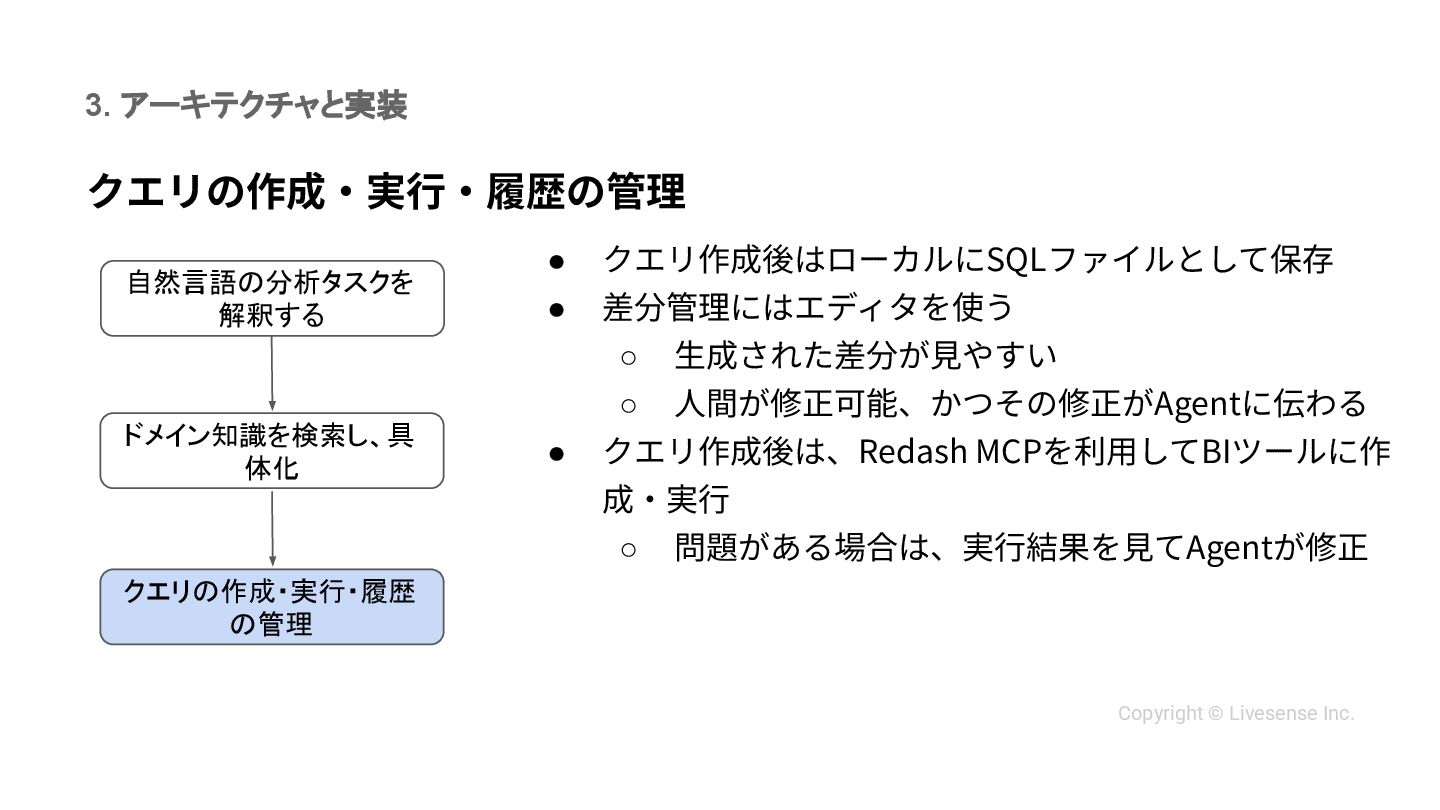
Task: Click the "生成された差分が見やすい" sub-bullet text
Action: pos(865,355)
